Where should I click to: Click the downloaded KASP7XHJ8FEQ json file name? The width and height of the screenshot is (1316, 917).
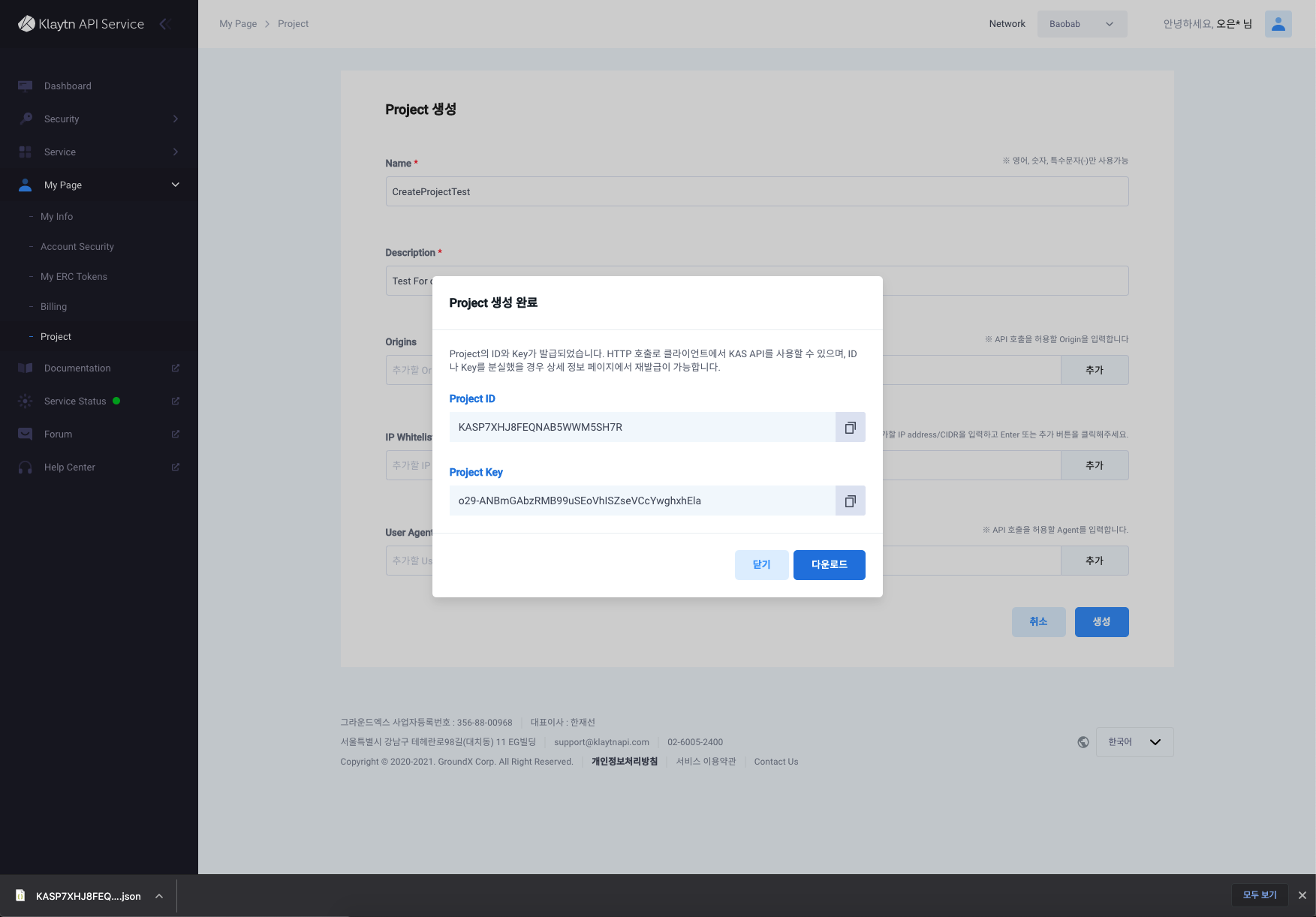(x=89, y=896)
